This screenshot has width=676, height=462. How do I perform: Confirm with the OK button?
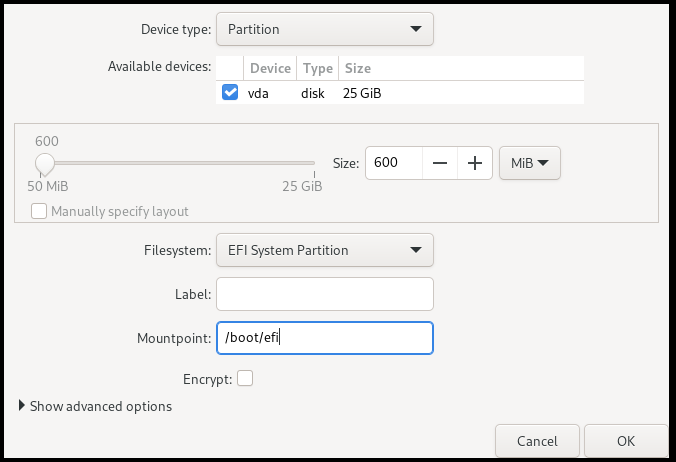(x=625, y=440)
